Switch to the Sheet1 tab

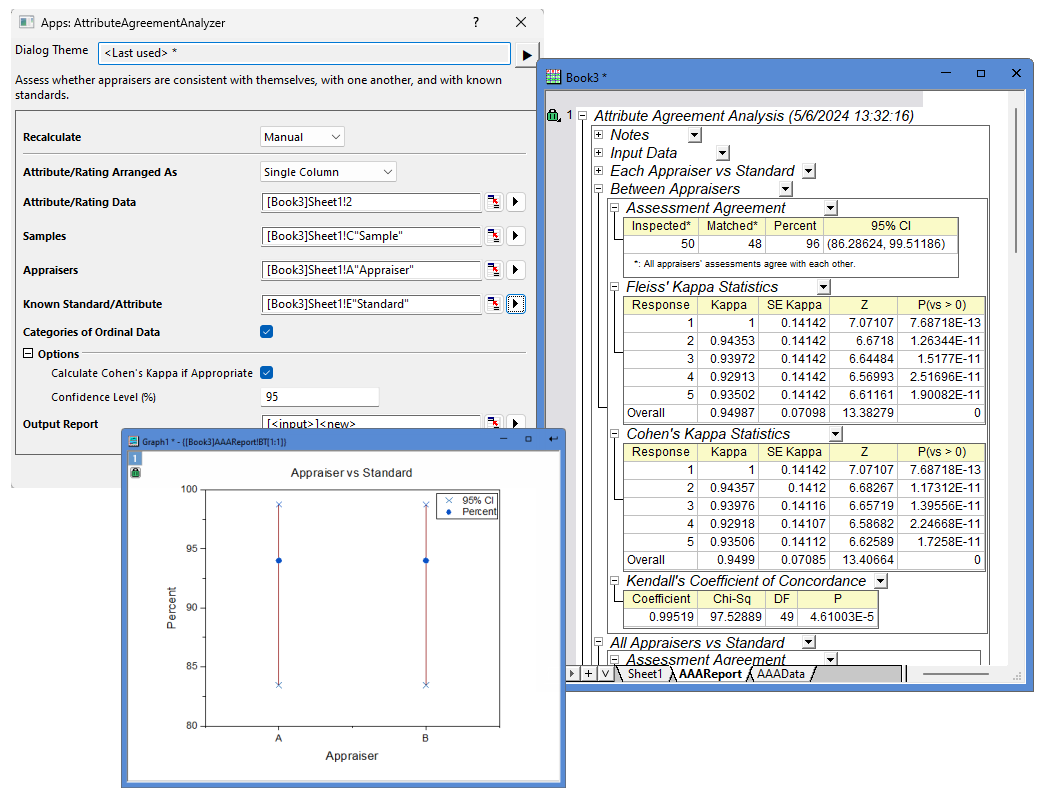coord(644,674)
